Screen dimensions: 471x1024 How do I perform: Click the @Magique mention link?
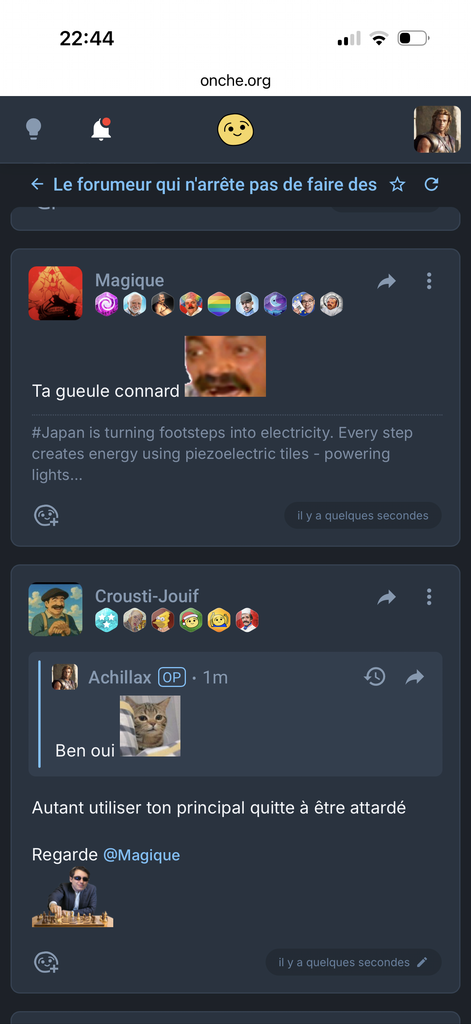[141, 855]
